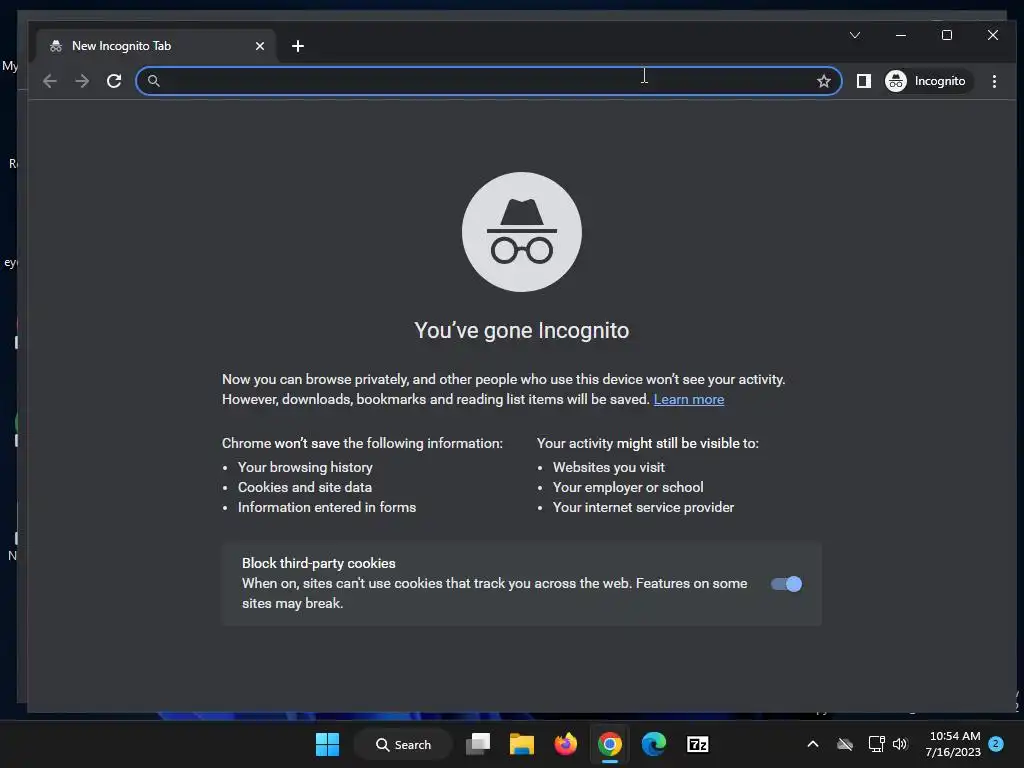Image resolution: width=1024 pixels, height=768 pixels.
Task: Open the side panel icon
Action: point(863,81)
